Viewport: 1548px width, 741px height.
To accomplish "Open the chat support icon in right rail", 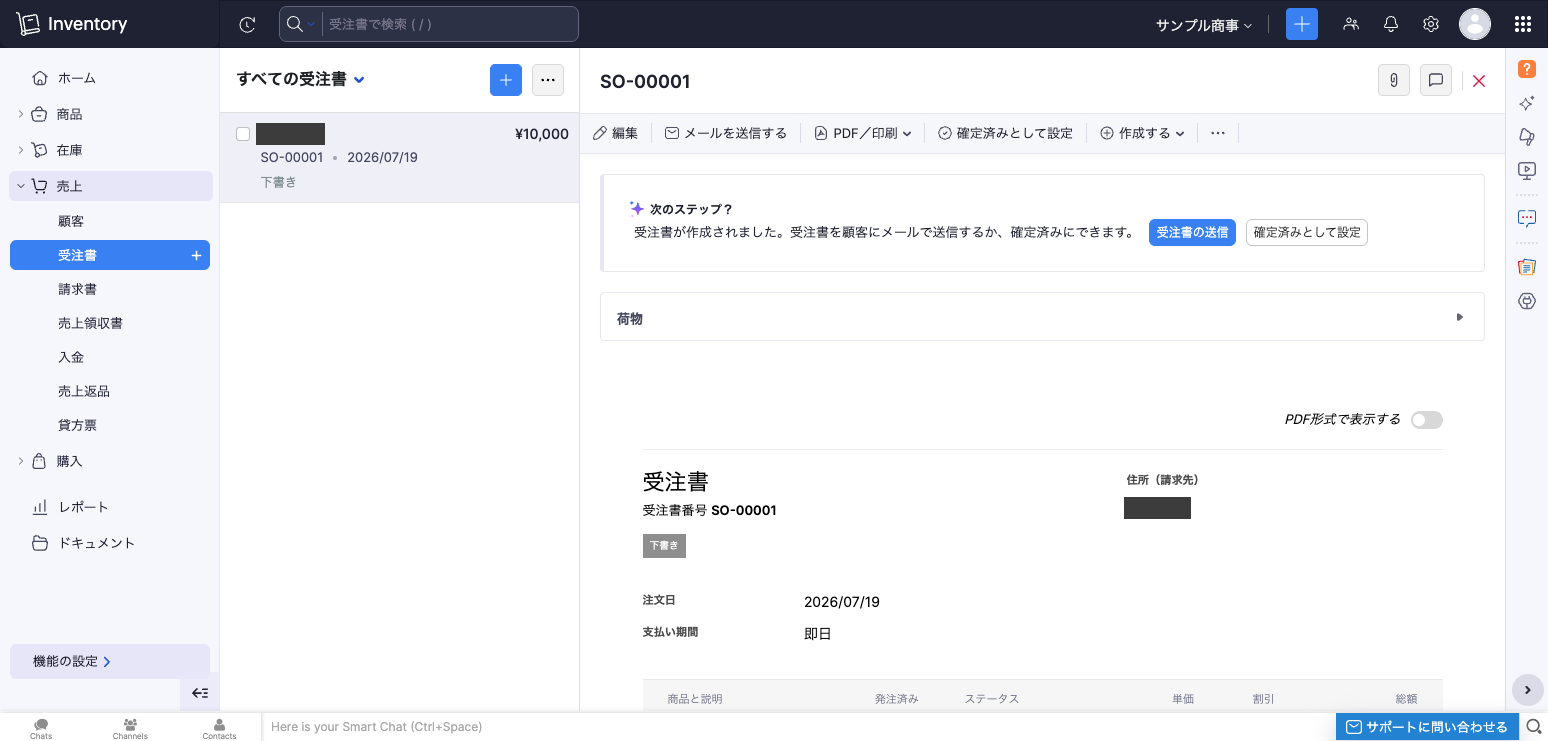I will [x=1527, y=218].
